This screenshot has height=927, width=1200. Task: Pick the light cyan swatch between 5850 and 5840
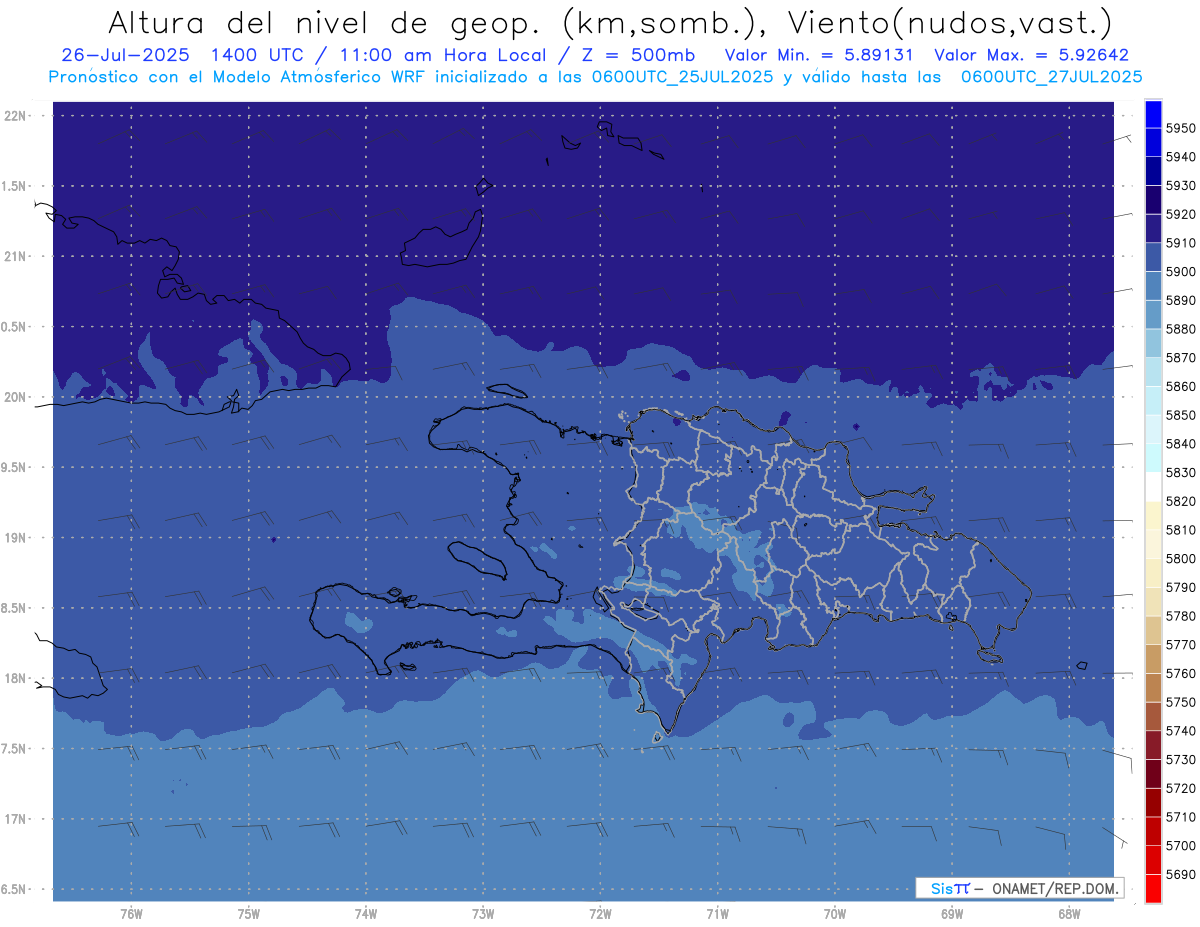[1153, 429]
